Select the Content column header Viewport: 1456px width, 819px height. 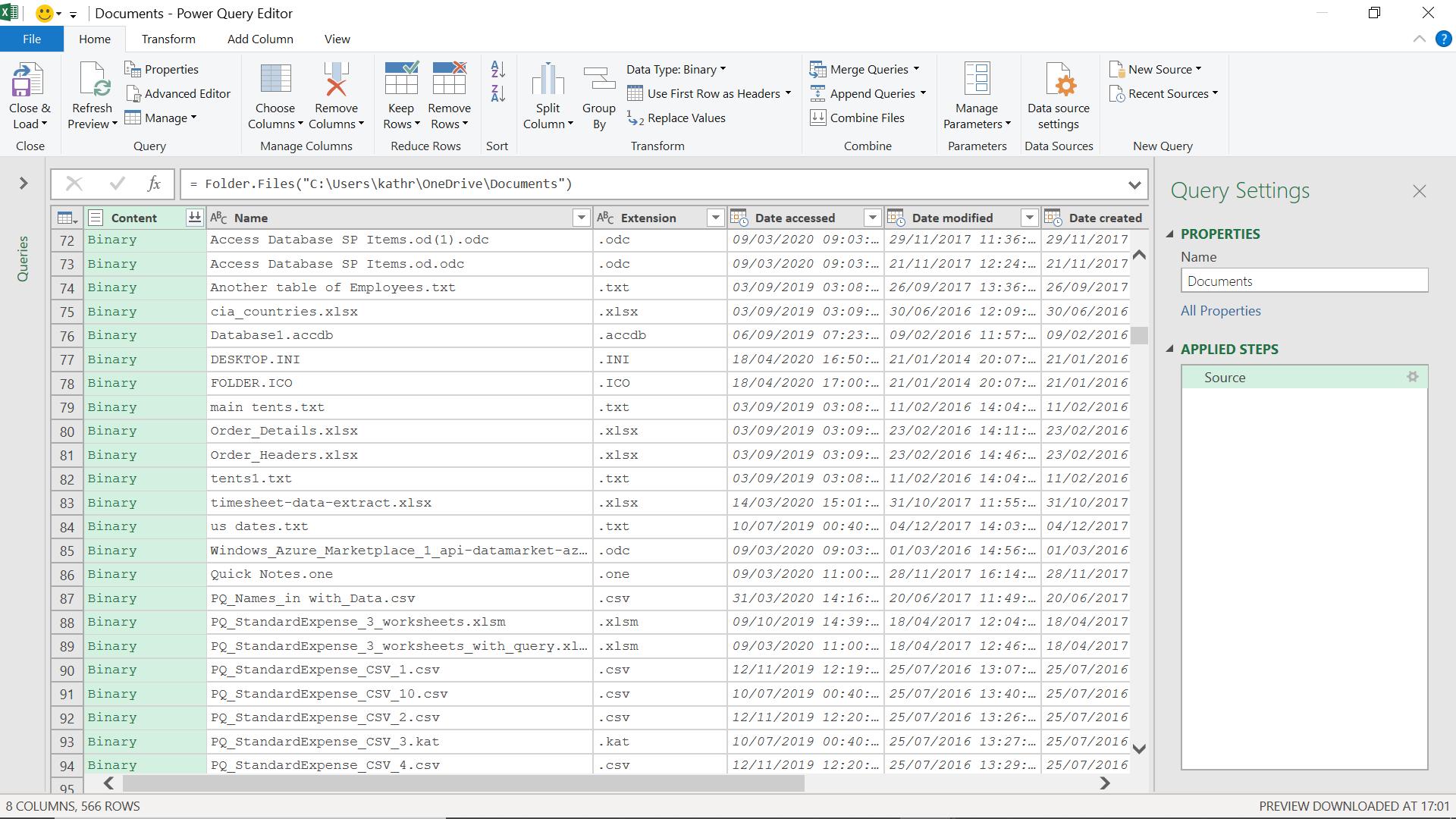(134, 218)
